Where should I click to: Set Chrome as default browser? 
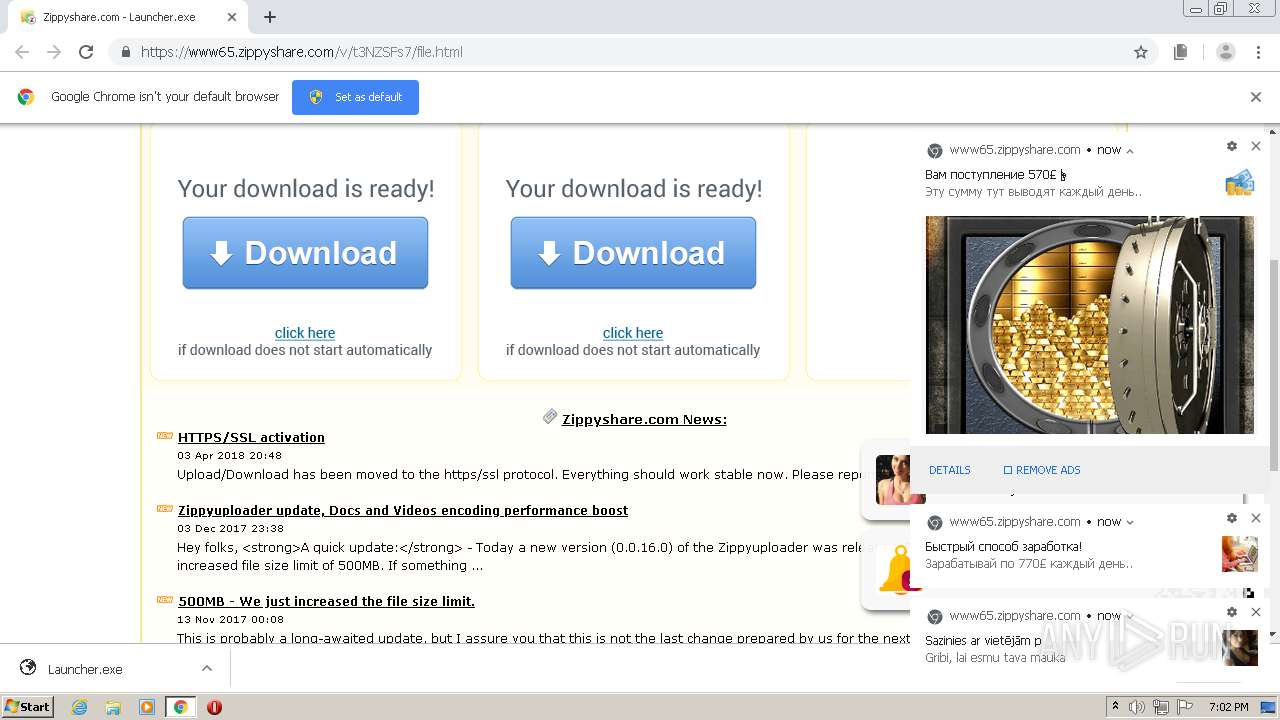pyautogui.click(x=355, y=97)
